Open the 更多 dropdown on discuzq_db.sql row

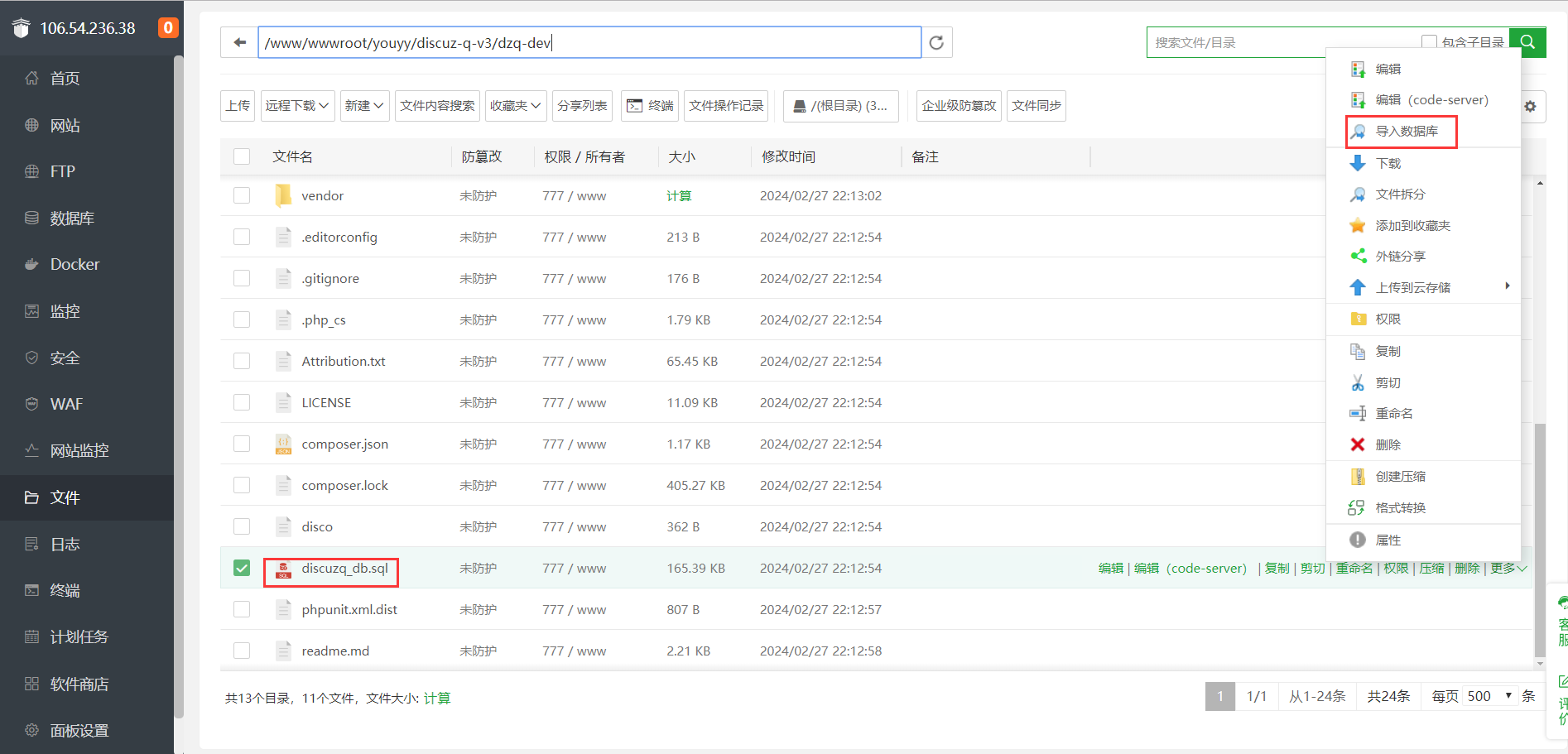click(x=1508, y=568)
